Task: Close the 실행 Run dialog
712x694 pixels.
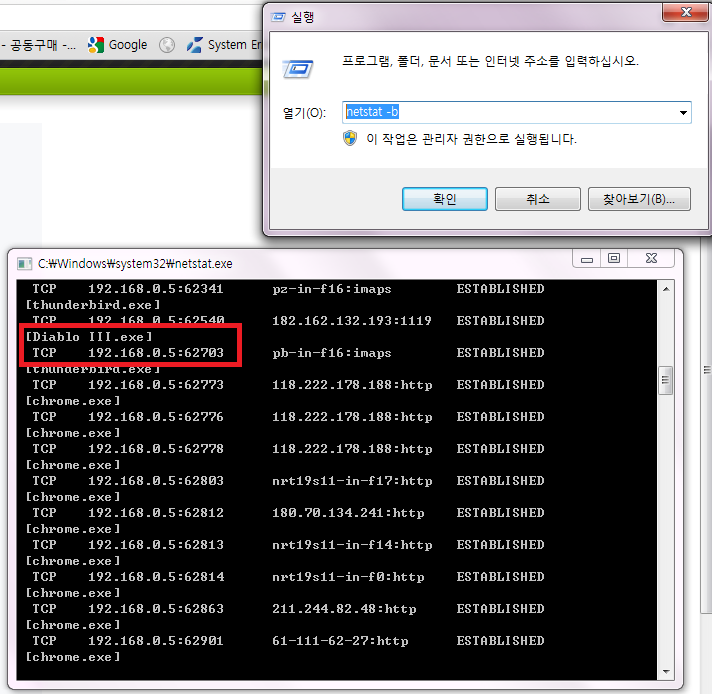Action: click(x=685, y=13)
